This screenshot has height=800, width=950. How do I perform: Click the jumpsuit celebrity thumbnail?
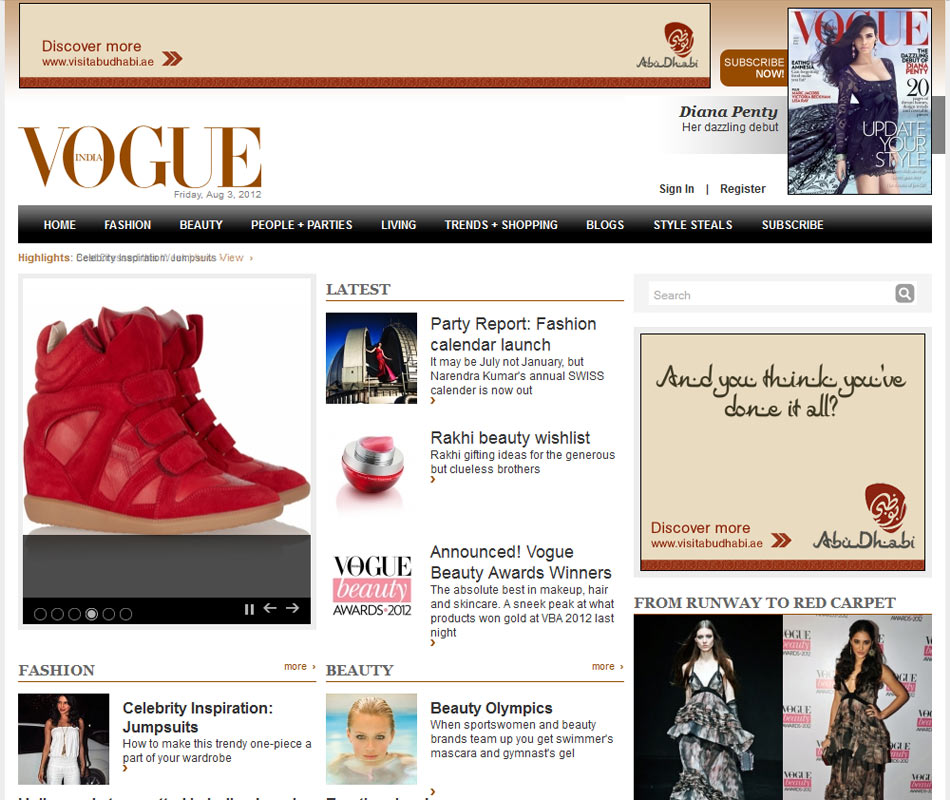[x=64, y=739]
